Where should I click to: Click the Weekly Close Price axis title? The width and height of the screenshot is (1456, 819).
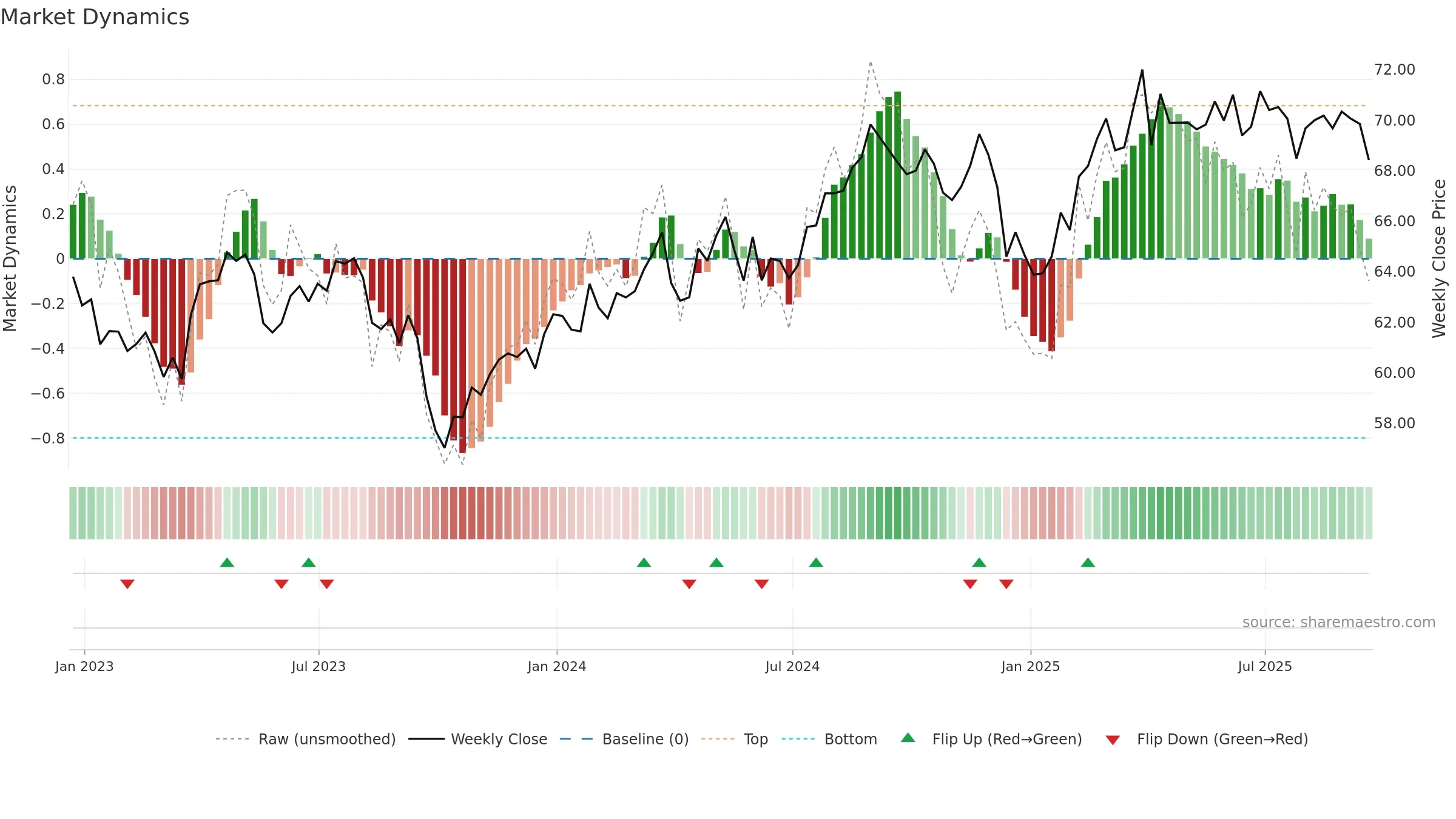point(1439,258)
